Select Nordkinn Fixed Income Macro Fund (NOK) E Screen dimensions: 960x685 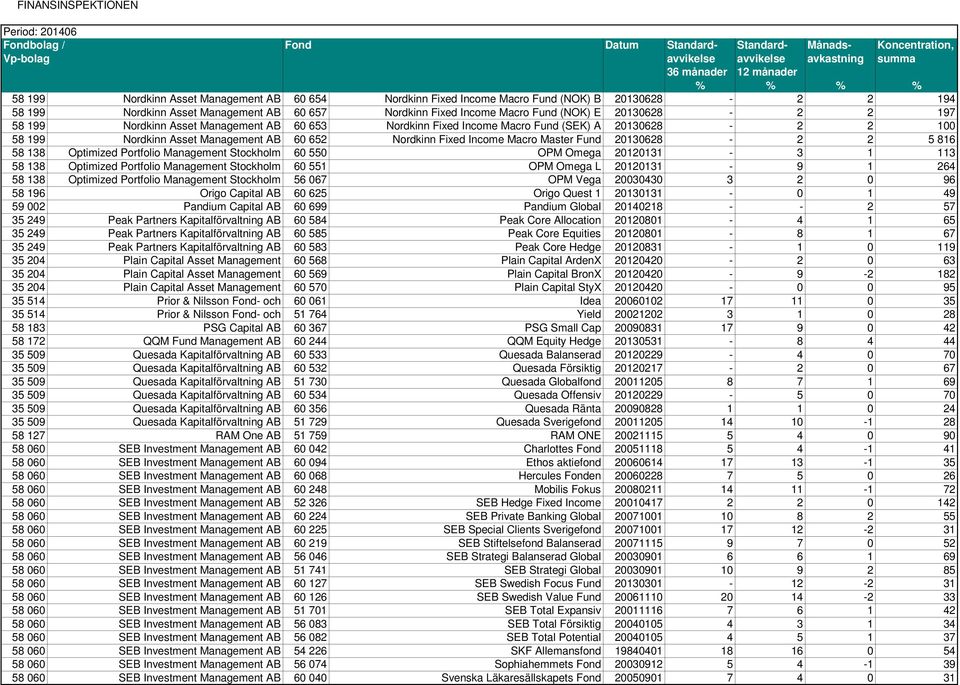click(493, 113)
